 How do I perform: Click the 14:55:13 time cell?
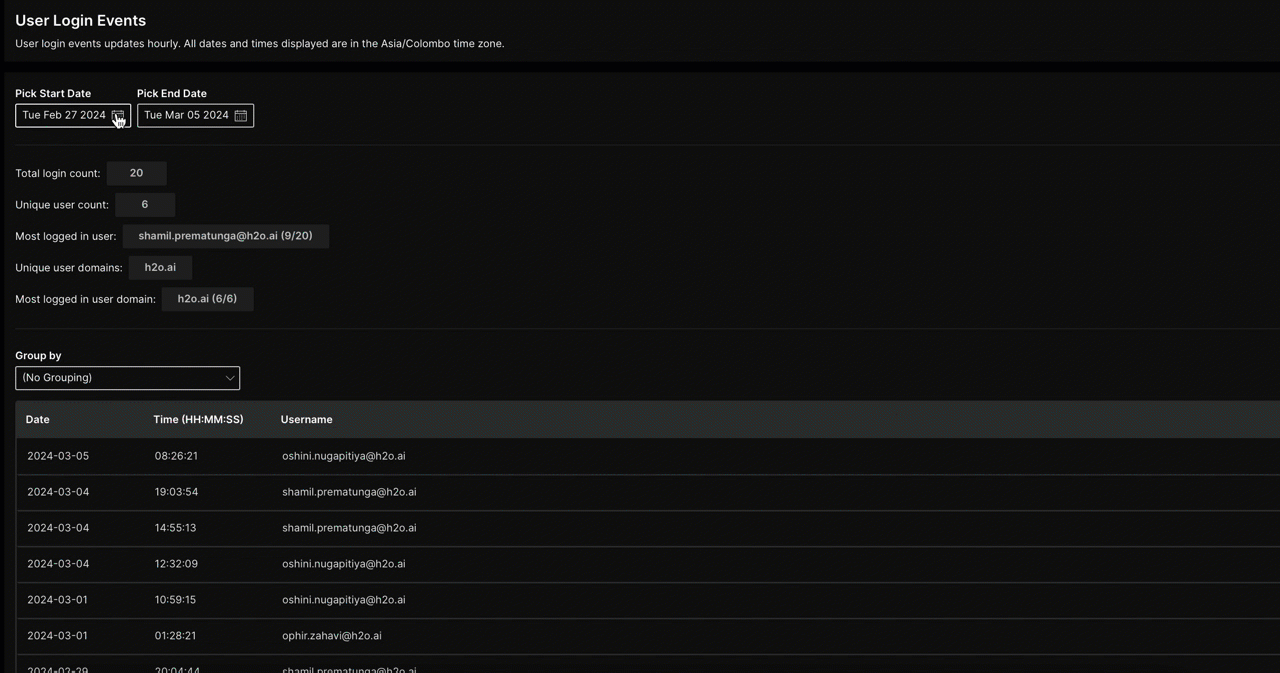point(175,528)
